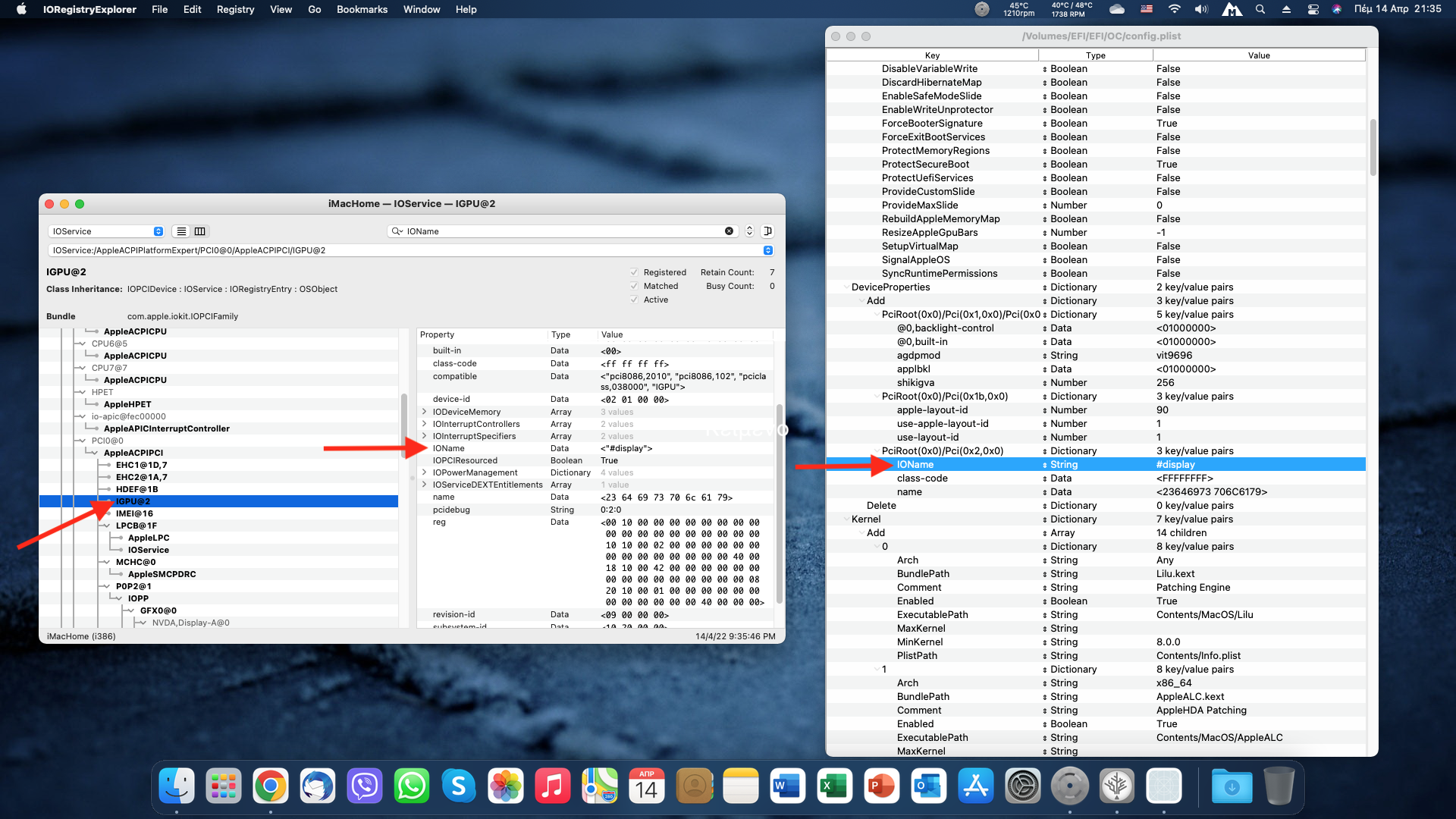Switch to column browser view icon
The height and width of the screenshot is (819, 1456).
(x=200, y=231)
